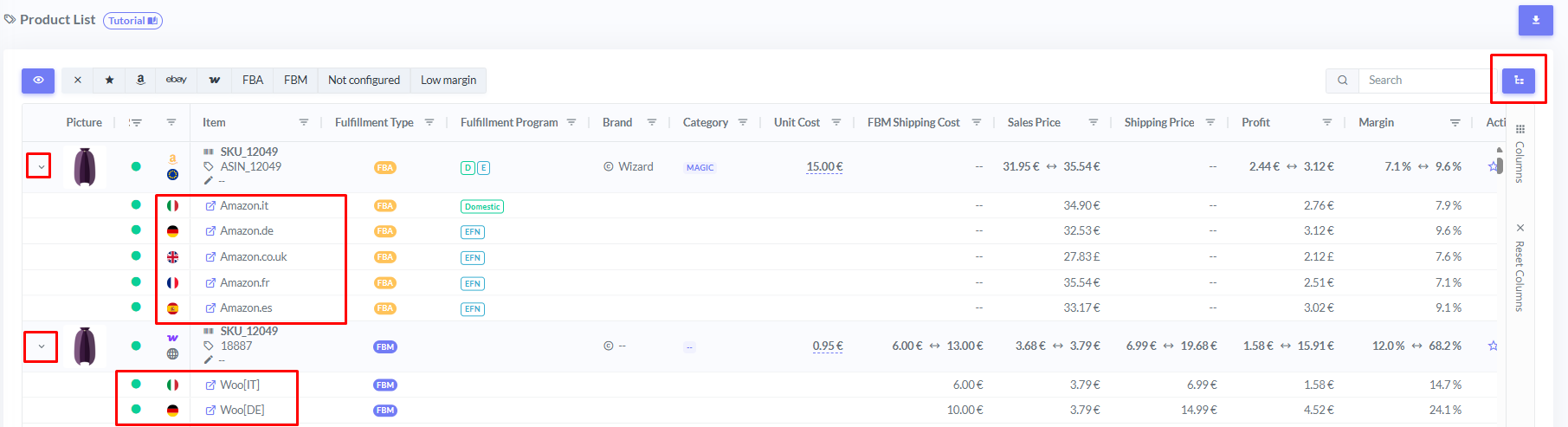Click the download icon button at top right
Screen dimensions: 1568x427
click(x=1535, y=20)
